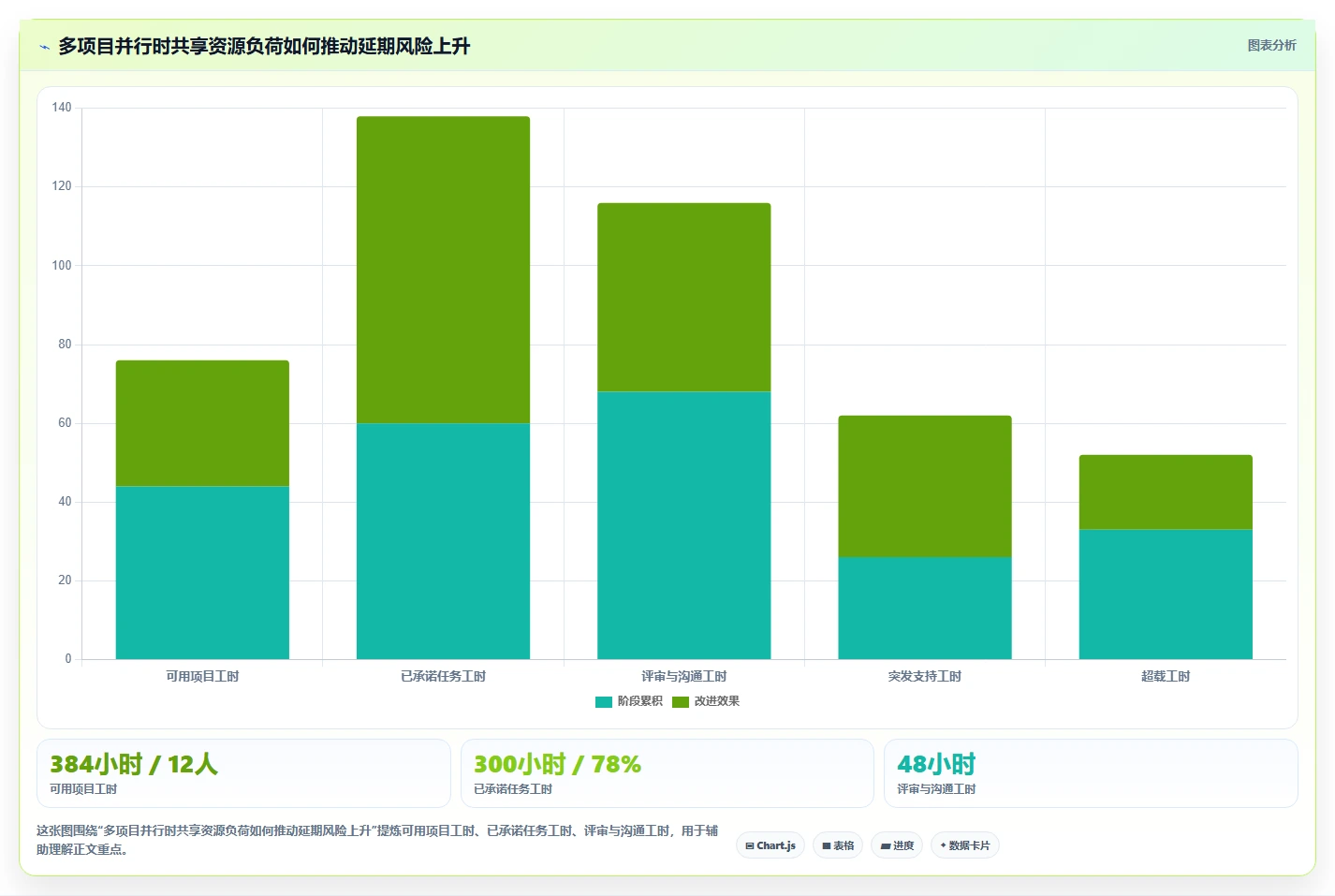Viewport: 1335px width, 896px height.
Task: Click the teal 阶段累积 legend swatch
Action: pyautogui.click(x=604, y=701)
